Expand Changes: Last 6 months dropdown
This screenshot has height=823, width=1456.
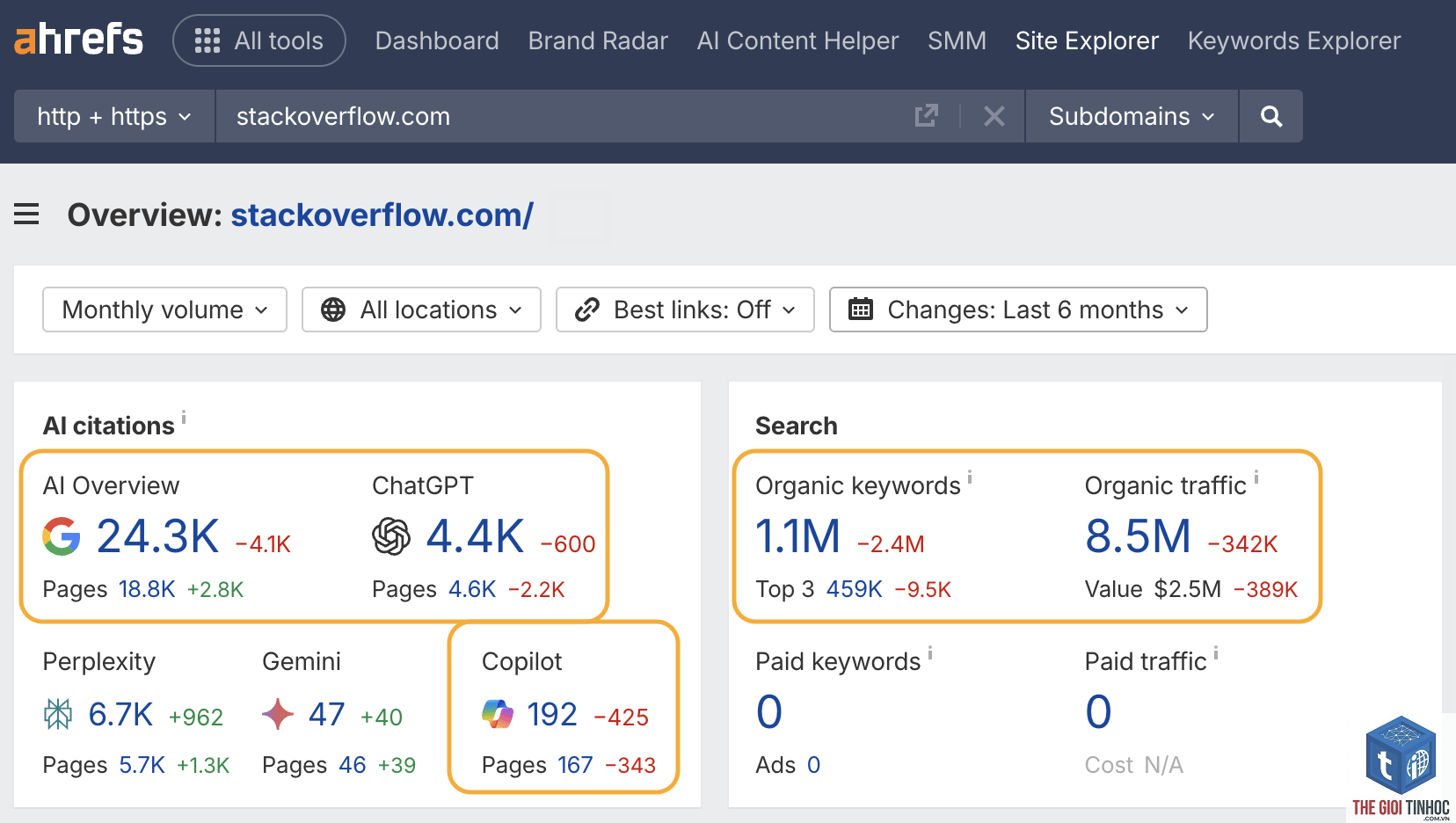(1018, 310)
